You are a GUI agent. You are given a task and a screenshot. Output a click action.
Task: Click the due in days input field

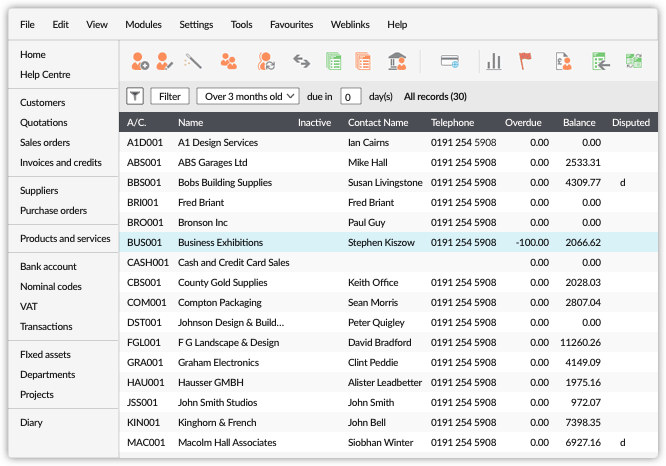click(x=351, y=97)
